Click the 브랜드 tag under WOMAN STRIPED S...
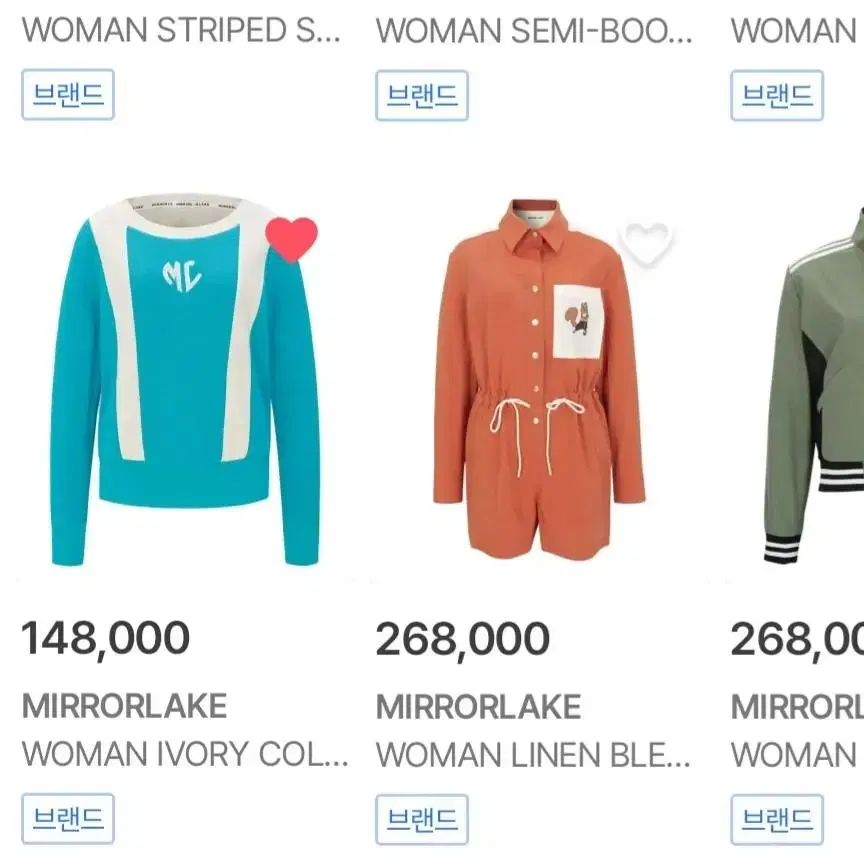This screenshot has height=864, width=864. 68,95
